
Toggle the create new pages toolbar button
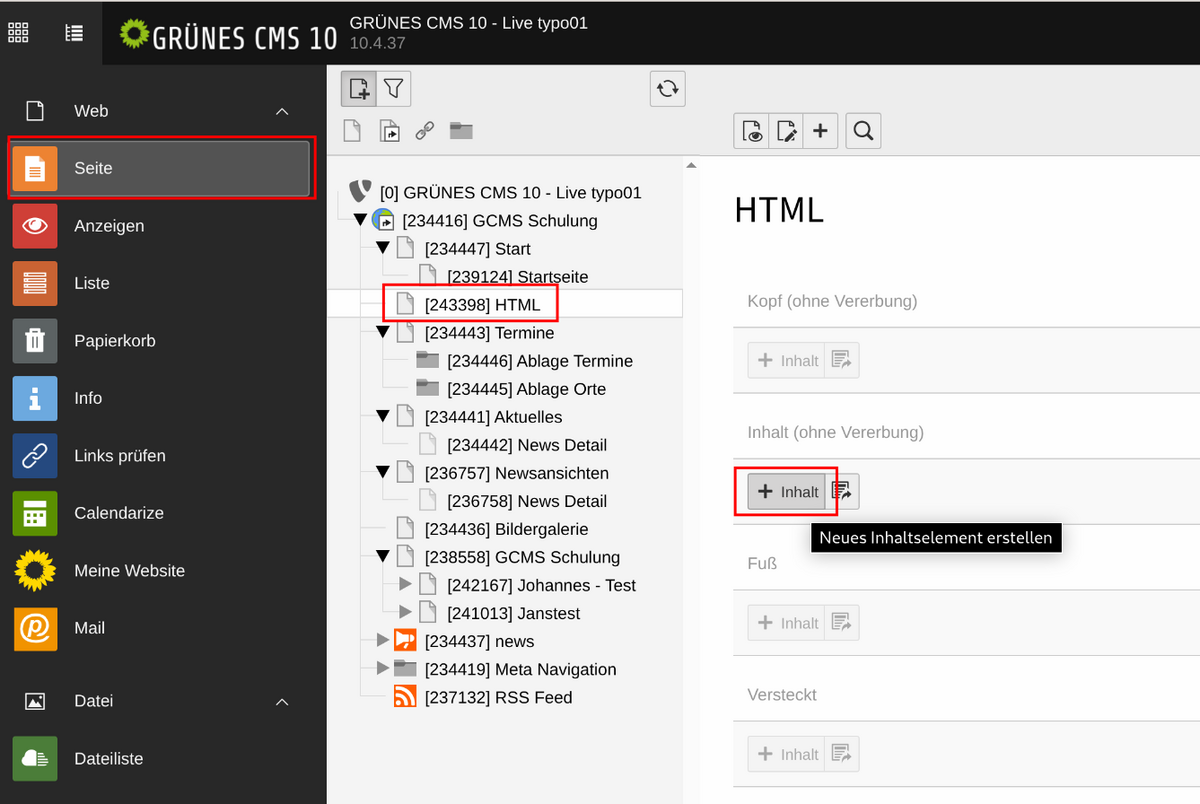click(358, 89)
